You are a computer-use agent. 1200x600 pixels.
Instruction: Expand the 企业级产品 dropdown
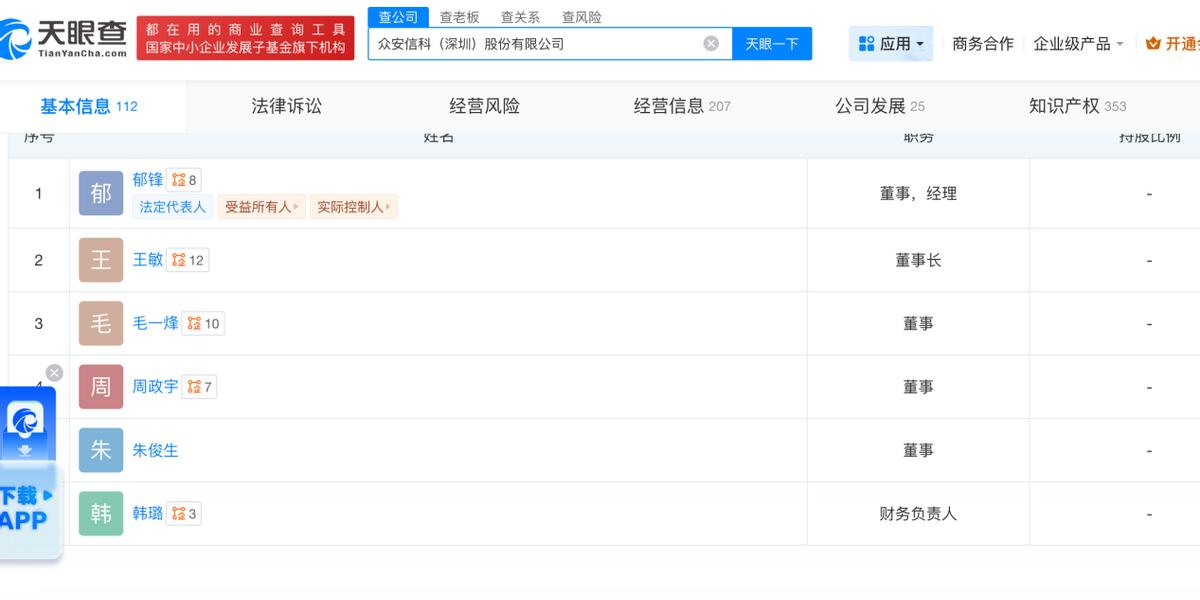click(x=1078, y=44)
